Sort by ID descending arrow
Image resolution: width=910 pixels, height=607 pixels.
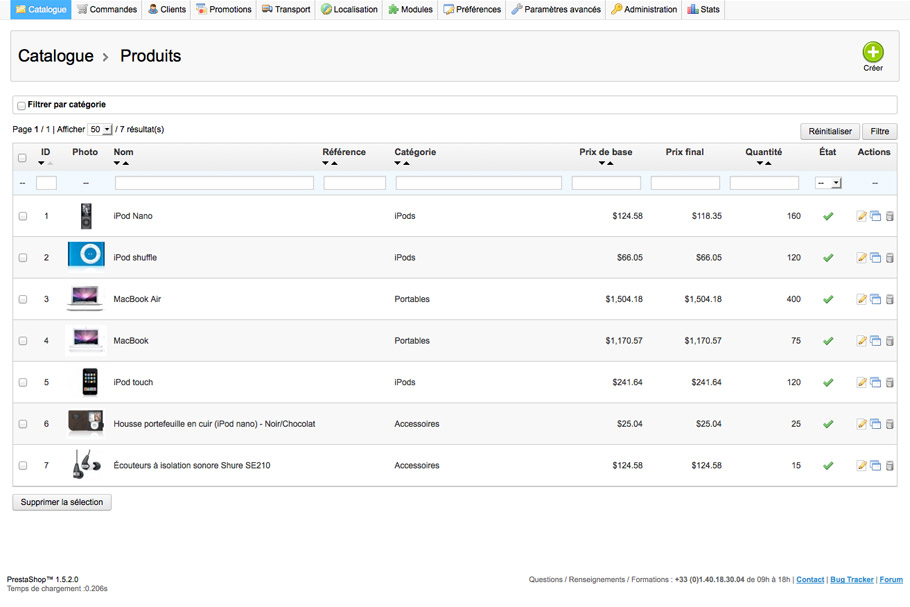(x=41, y=163)
